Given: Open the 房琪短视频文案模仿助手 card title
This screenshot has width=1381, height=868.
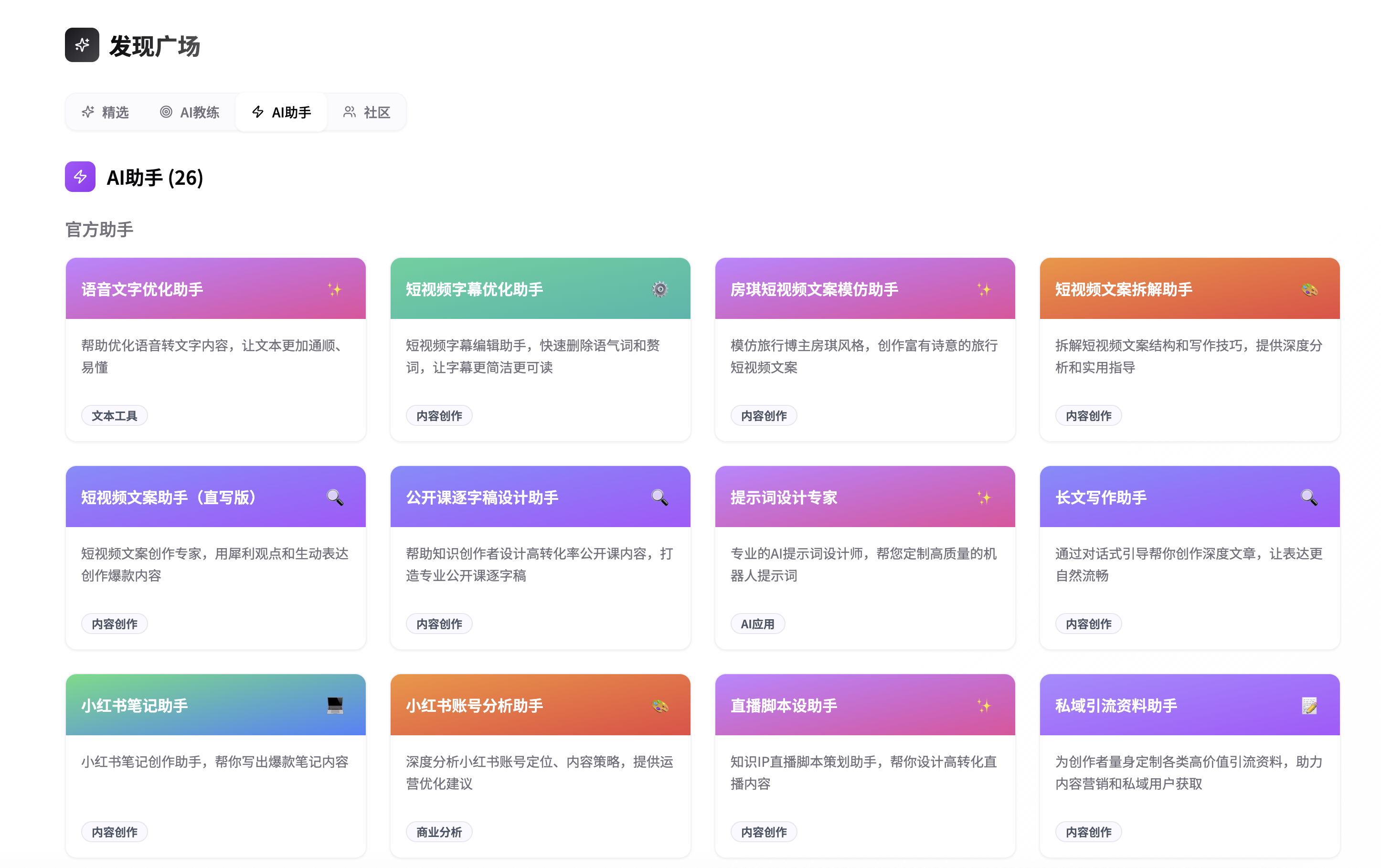Looking at the screenshot, I should pos(814,289).
